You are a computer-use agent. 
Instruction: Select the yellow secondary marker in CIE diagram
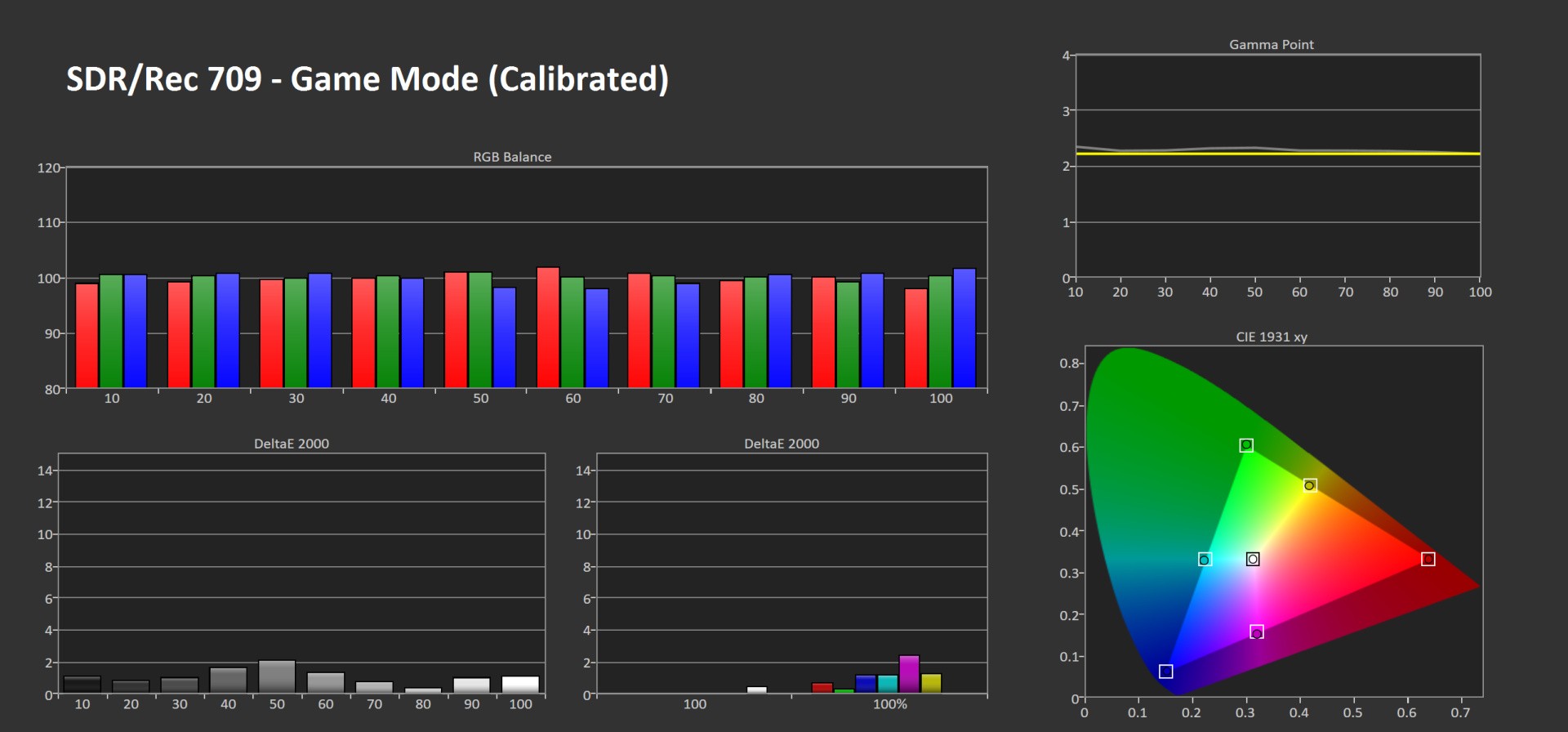(1310, 485)
